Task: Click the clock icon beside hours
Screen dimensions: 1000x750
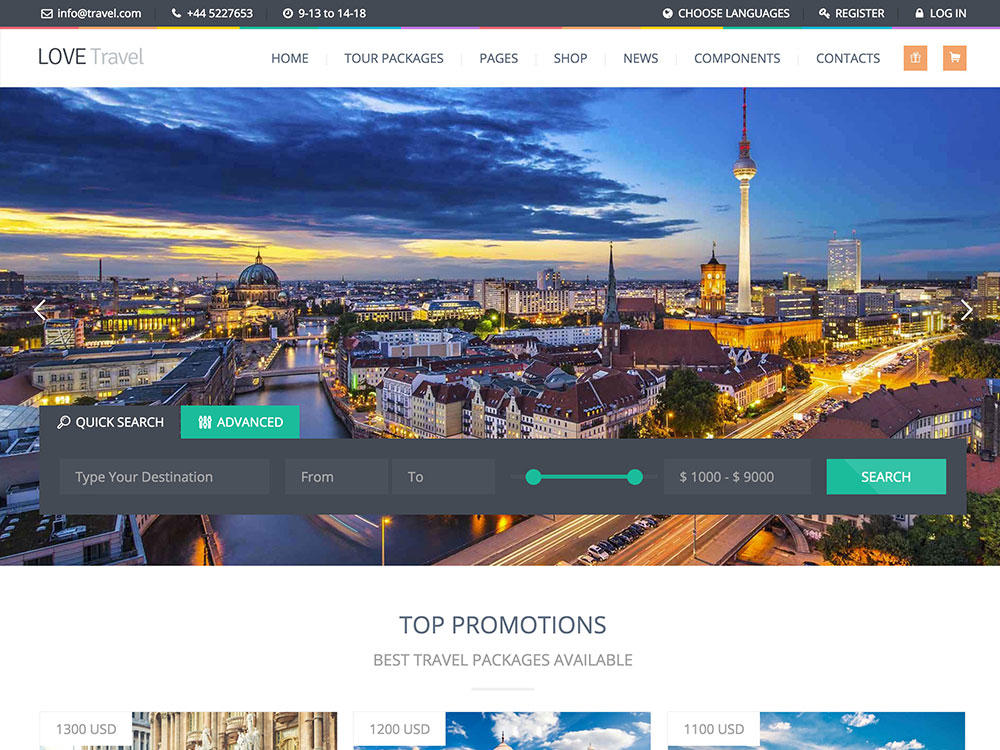Action: (288, 13)
